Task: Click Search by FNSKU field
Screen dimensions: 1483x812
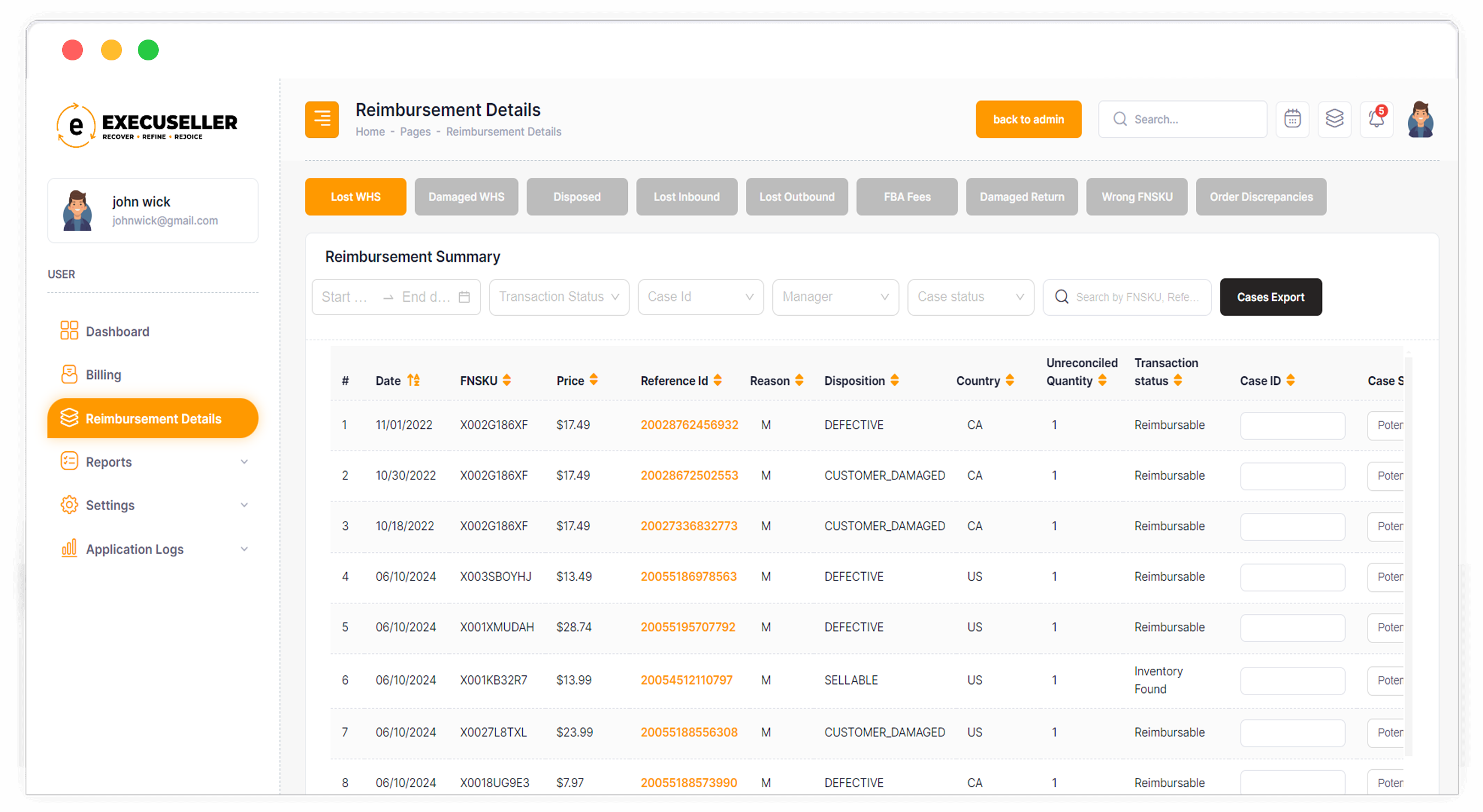Action: 1127,297
